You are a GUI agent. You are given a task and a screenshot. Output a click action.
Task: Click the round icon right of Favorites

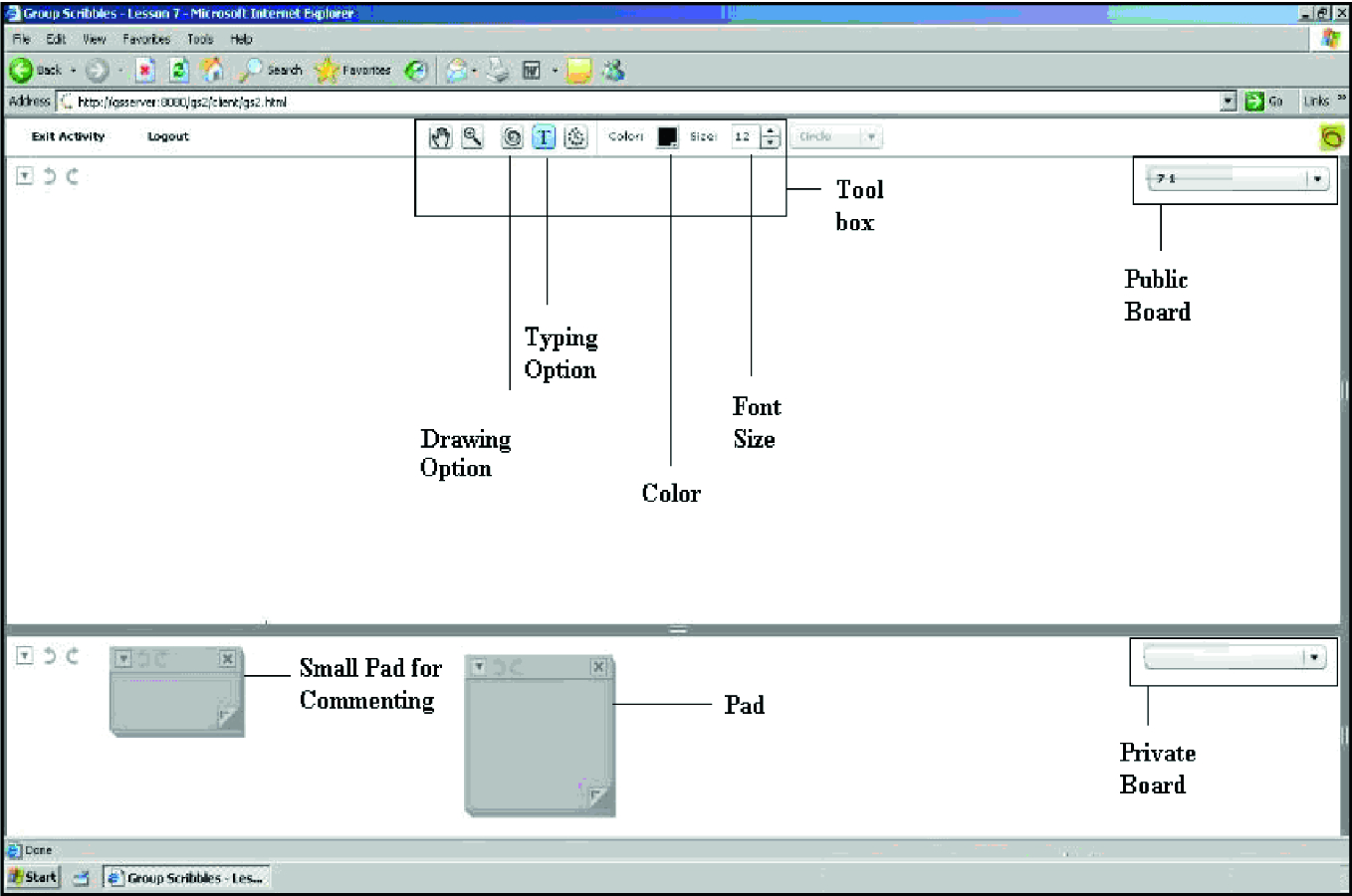[x=416, y=70]
